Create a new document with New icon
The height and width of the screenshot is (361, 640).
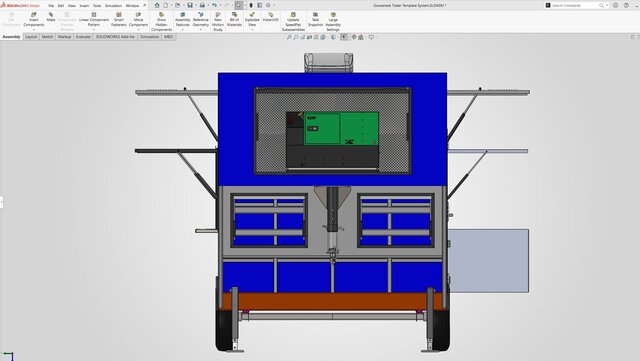pos(166,5)
